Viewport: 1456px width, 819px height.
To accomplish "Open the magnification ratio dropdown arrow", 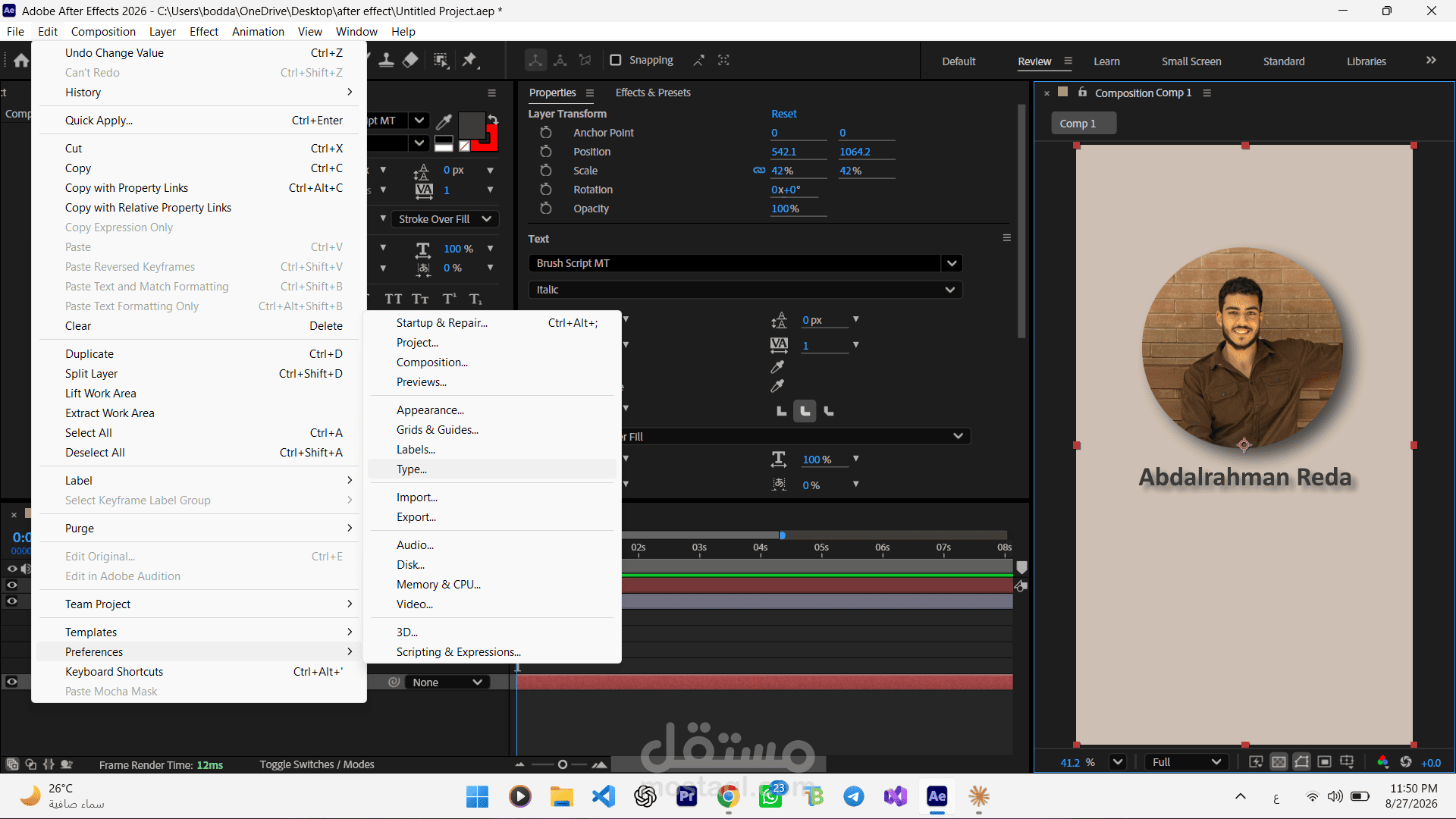I will tap(1117, 762).
